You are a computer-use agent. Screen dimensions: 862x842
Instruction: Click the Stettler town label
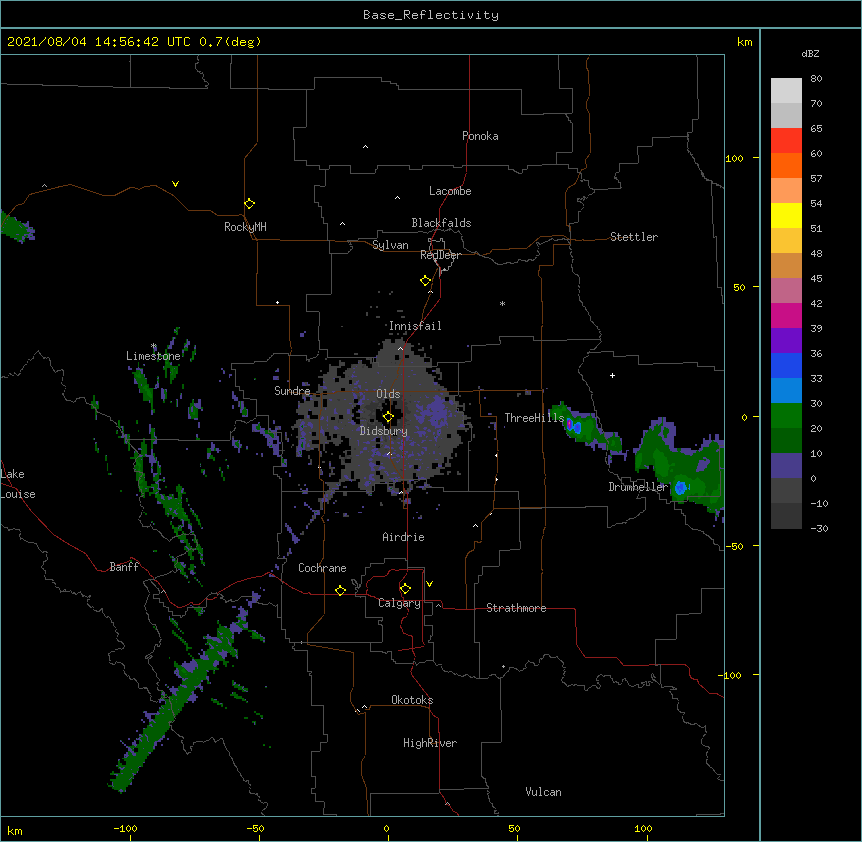click(x=634, y=237)
